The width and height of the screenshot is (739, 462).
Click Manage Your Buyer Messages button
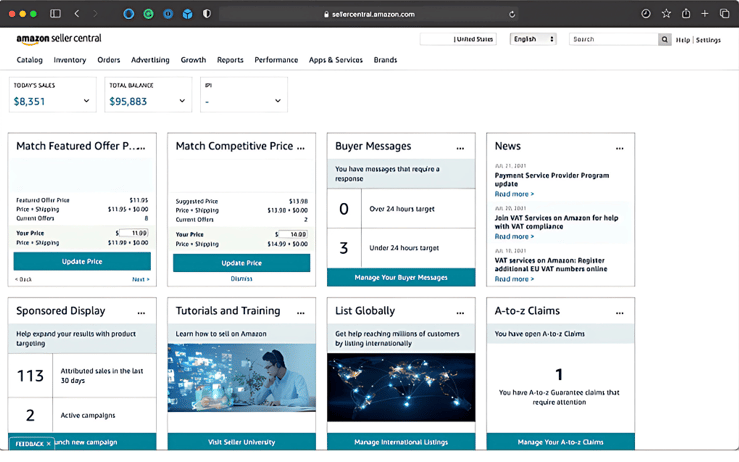click(401, 278)
